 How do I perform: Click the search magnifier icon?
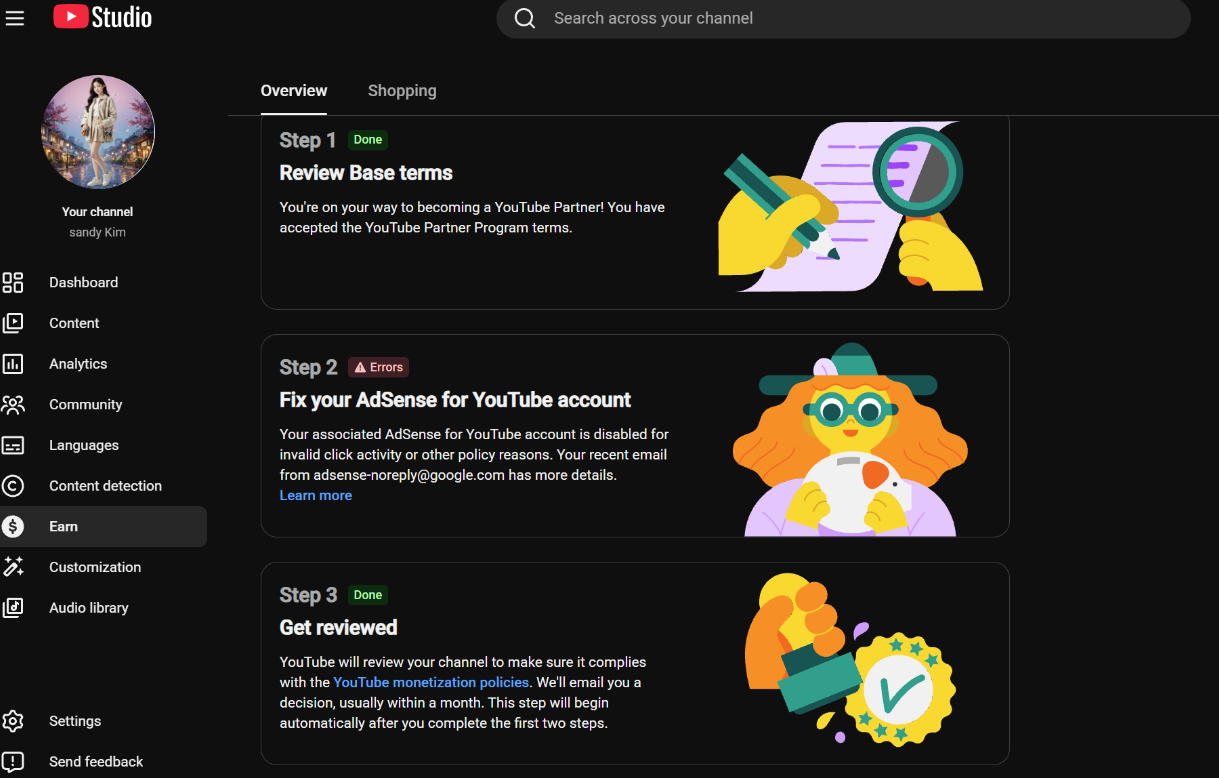point(525,18)
